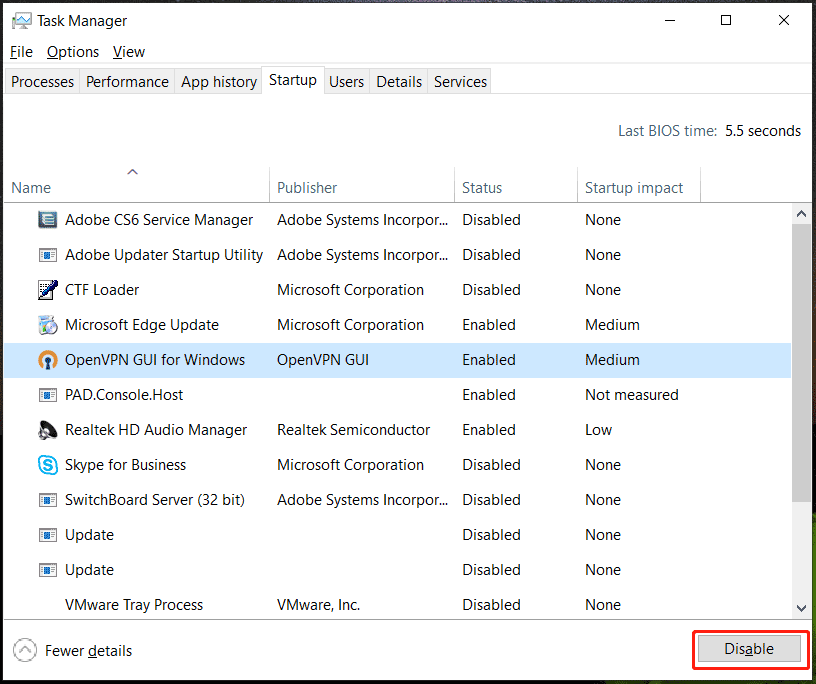Select the OpenVPN GUI padlock icon

tap(47, 359)
